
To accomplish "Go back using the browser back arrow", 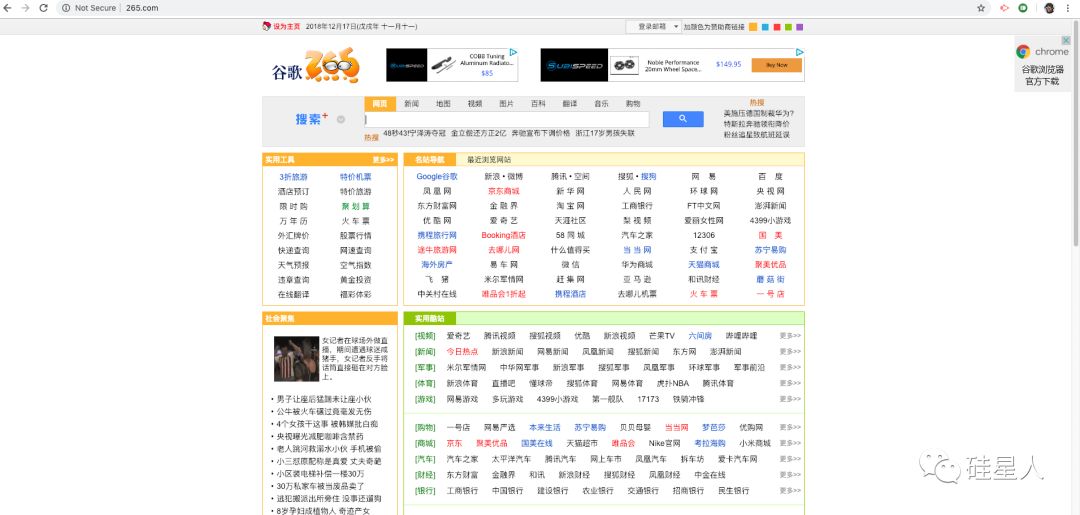I will coord(8,8).
